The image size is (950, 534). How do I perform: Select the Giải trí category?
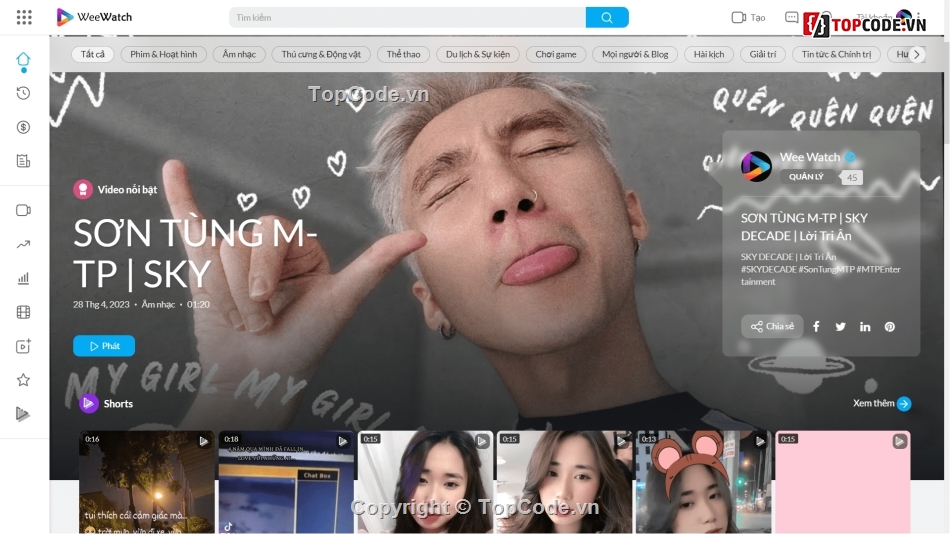[763, 55]
